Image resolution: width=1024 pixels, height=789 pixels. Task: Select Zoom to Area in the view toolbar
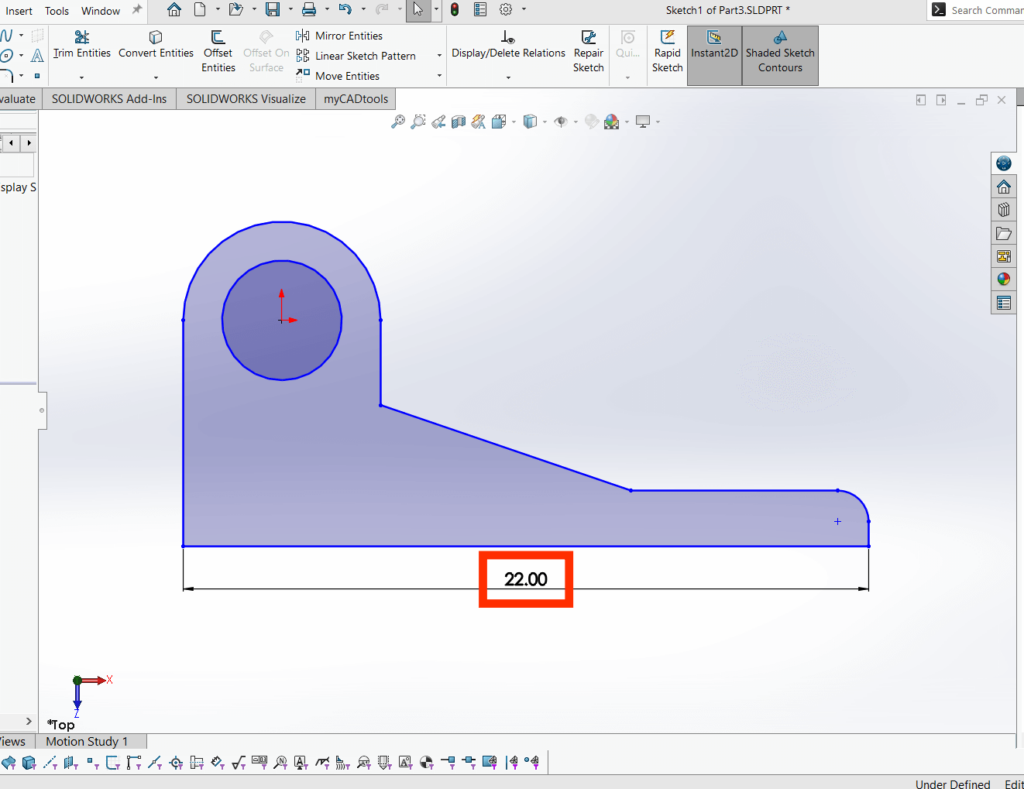[x=417, y=121]
